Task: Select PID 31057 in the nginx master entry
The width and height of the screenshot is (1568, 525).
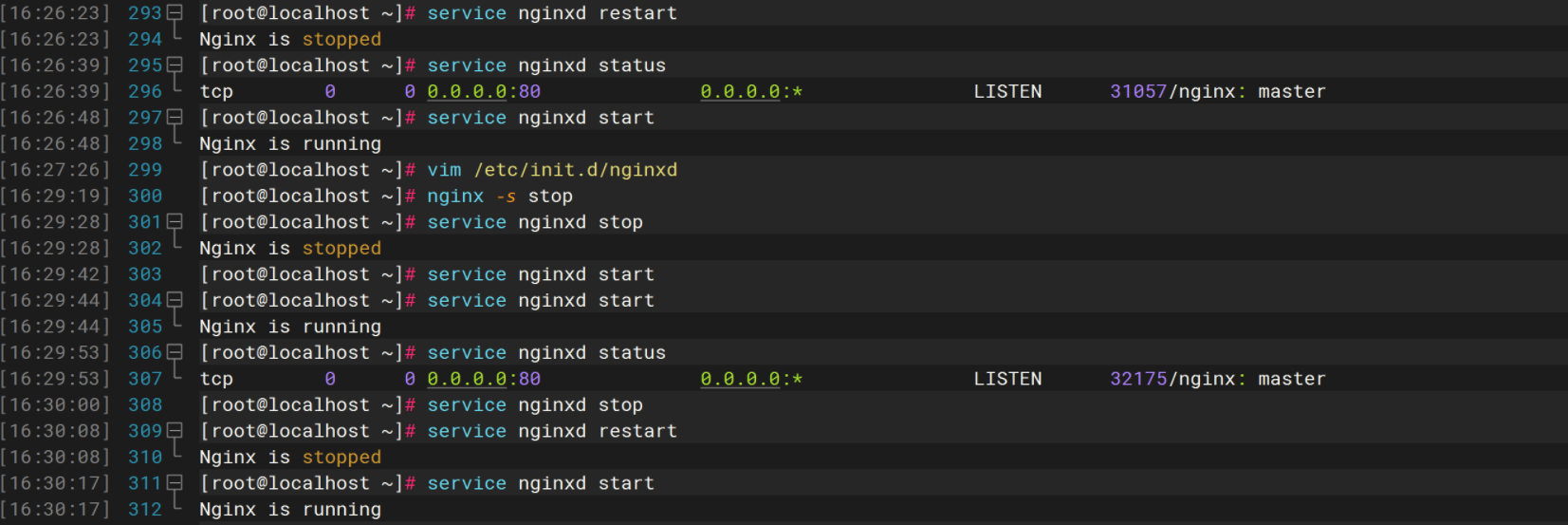Action: click(x=1138, y=91)
